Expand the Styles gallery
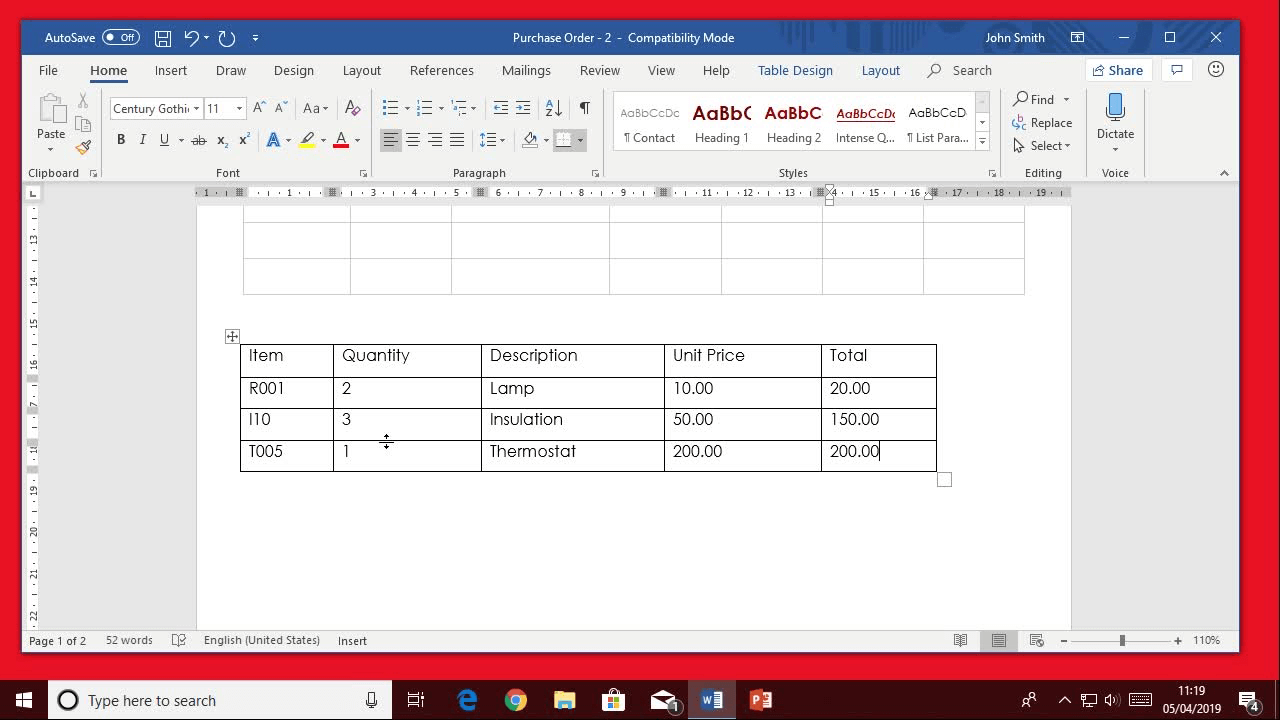The width and height of the screenshot is (1280, 720). pos(982,142)
